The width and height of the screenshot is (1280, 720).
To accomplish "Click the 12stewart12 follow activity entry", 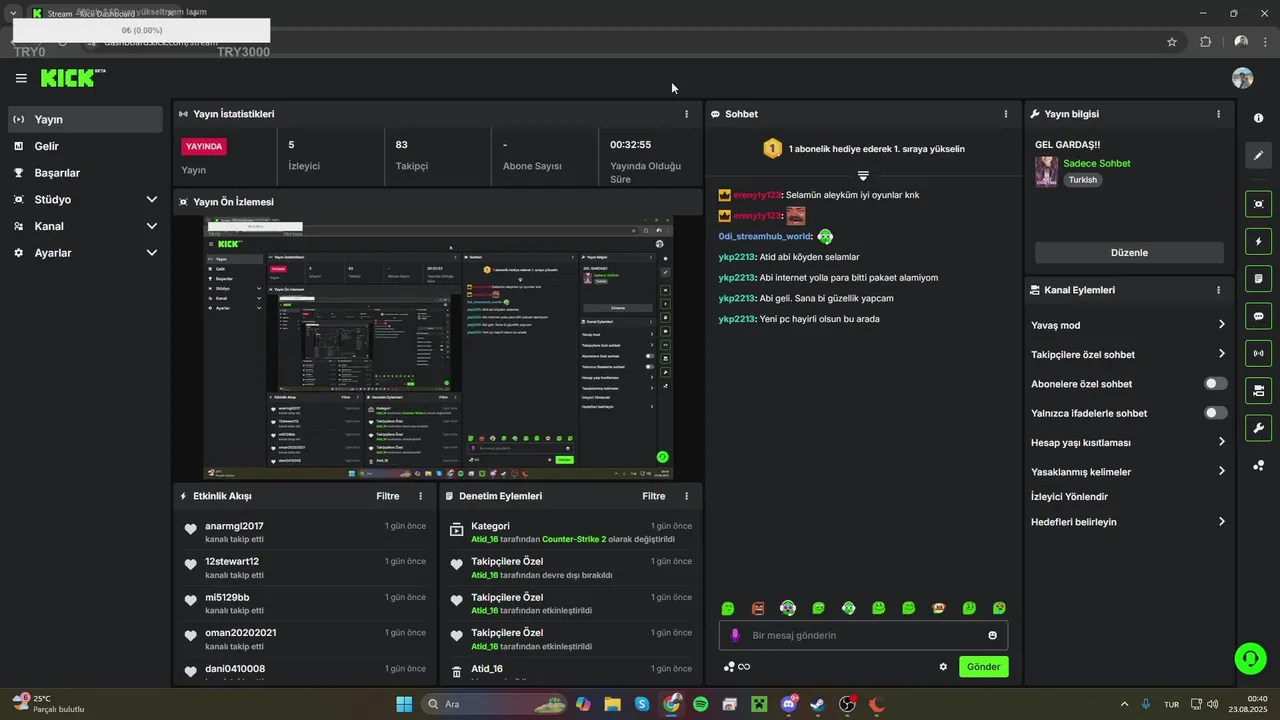I will pyautogui.click(x=305, y=568).
